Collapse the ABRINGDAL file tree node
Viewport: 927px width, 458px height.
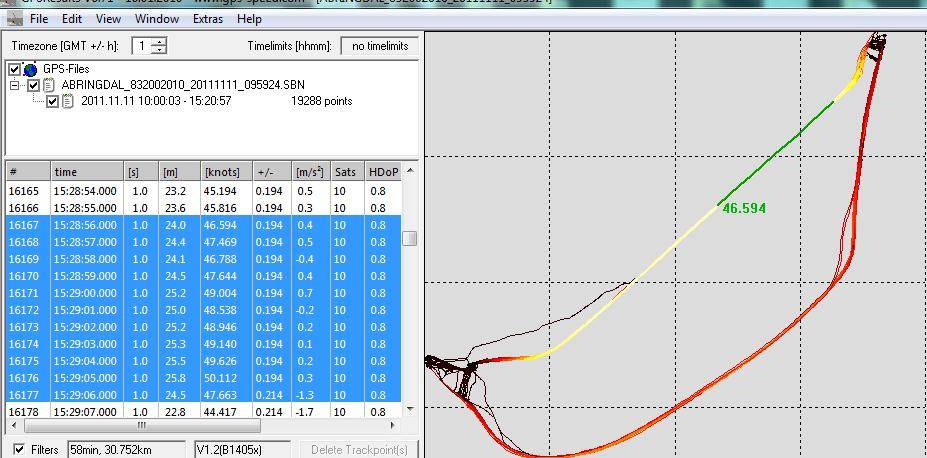tap(15, 85)
